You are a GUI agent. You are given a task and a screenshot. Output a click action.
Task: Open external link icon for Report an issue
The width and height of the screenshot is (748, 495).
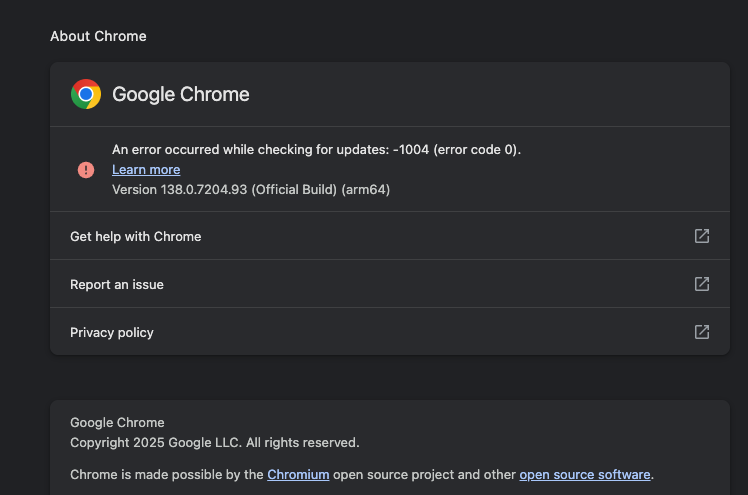point(702,284)
